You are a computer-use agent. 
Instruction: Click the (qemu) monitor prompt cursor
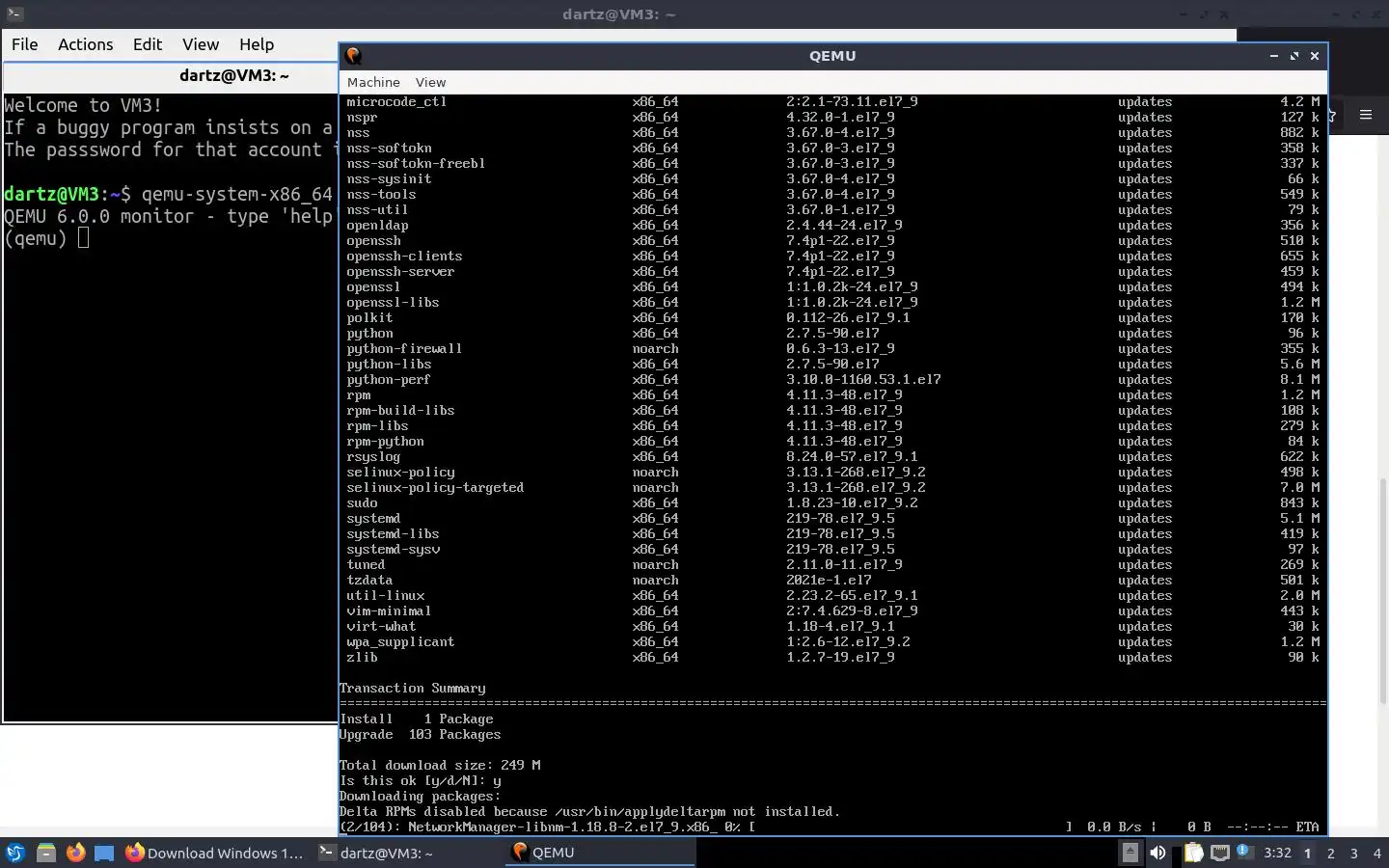tap(83, 237)
